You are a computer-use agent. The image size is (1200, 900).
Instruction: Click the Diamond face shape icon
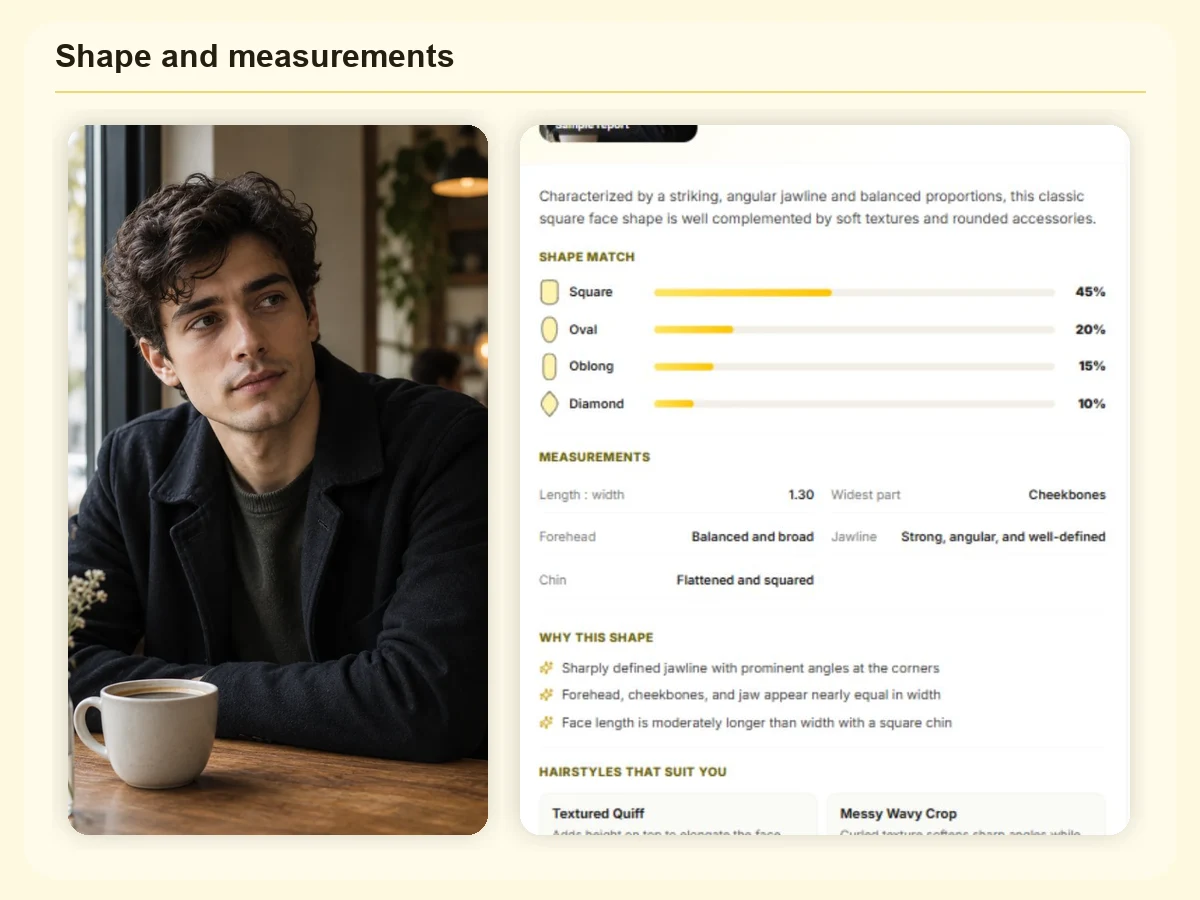pos(549,404)
